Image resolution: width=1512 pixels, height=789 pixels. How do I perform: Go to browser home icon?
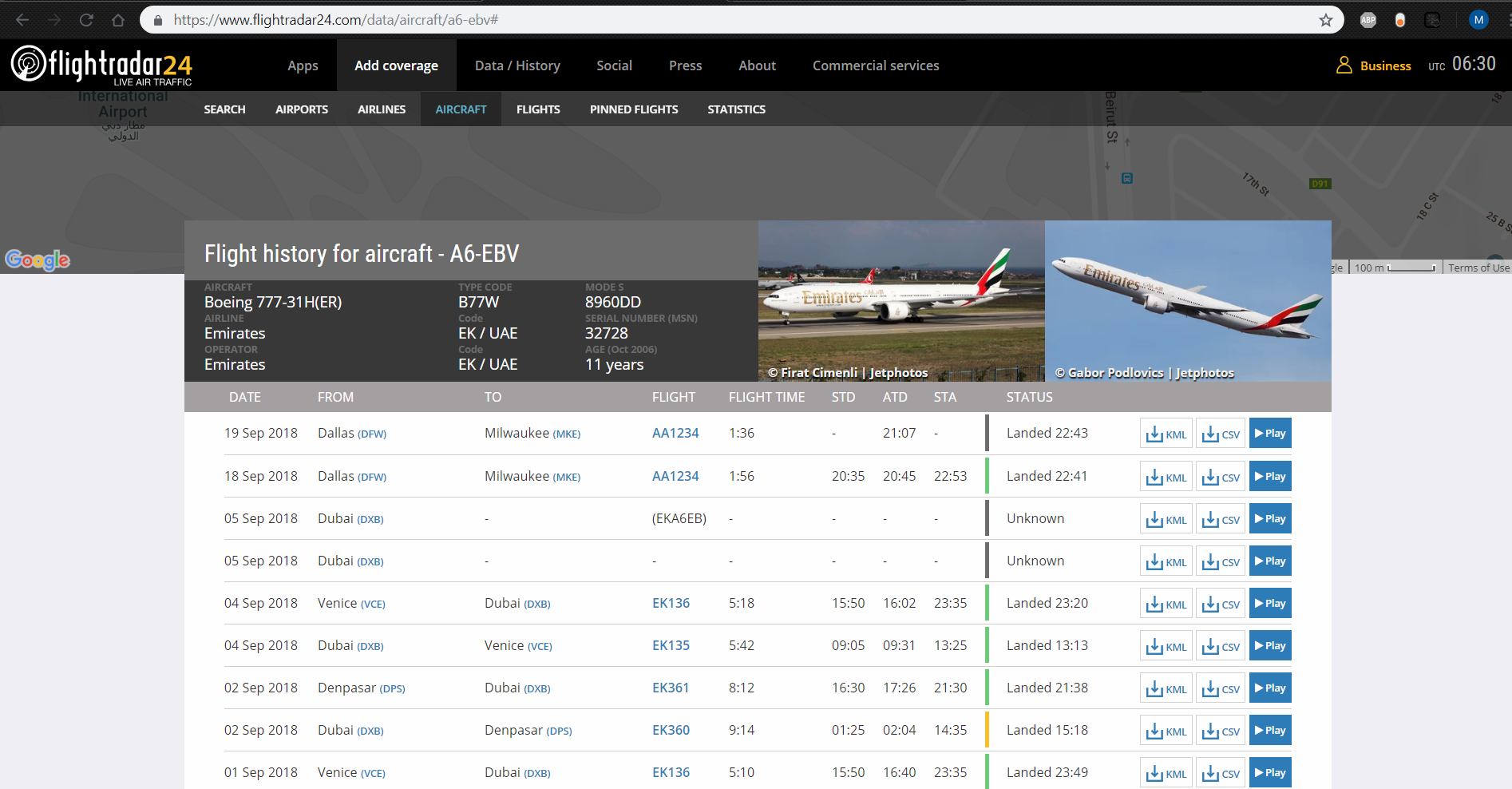click(x=118, y=20)
